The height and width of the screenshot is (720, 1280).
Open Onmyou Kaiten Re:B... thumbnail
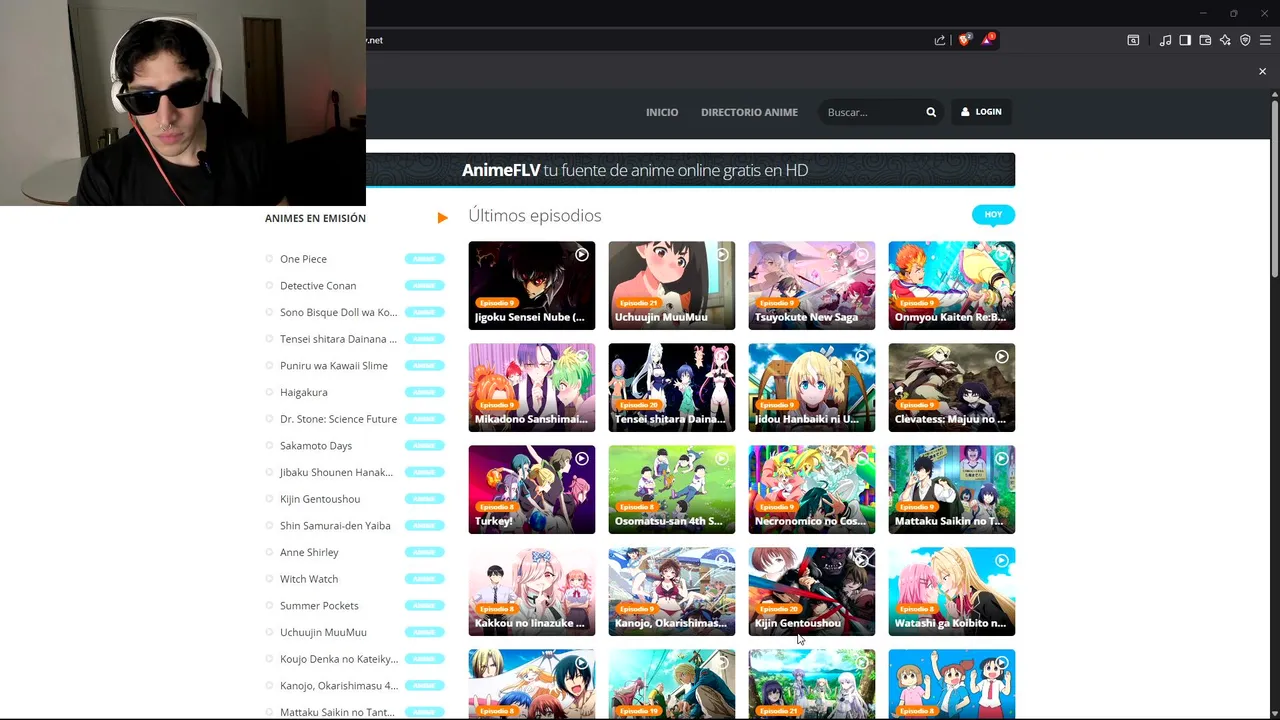click(x=952, y=285)
